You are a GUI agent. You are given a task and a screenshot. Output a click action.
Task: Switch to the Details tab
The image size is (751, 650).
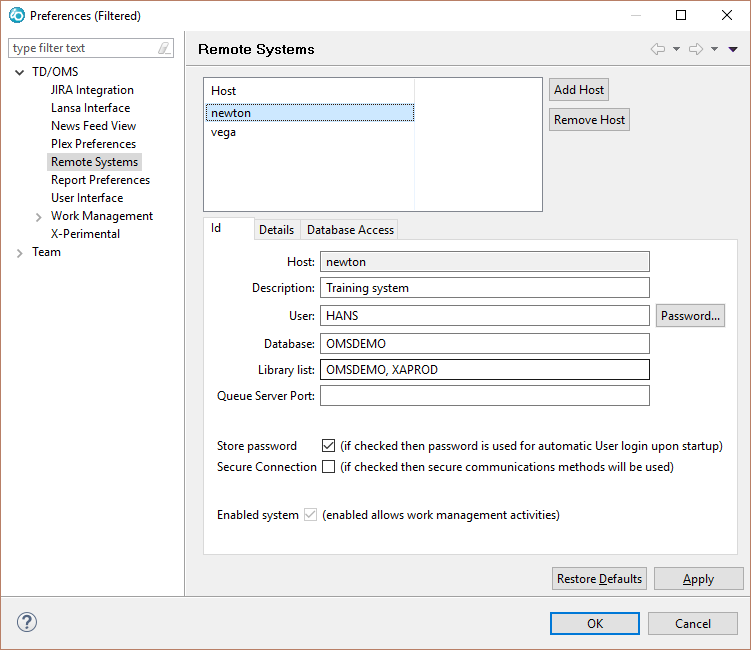(276, 230)
